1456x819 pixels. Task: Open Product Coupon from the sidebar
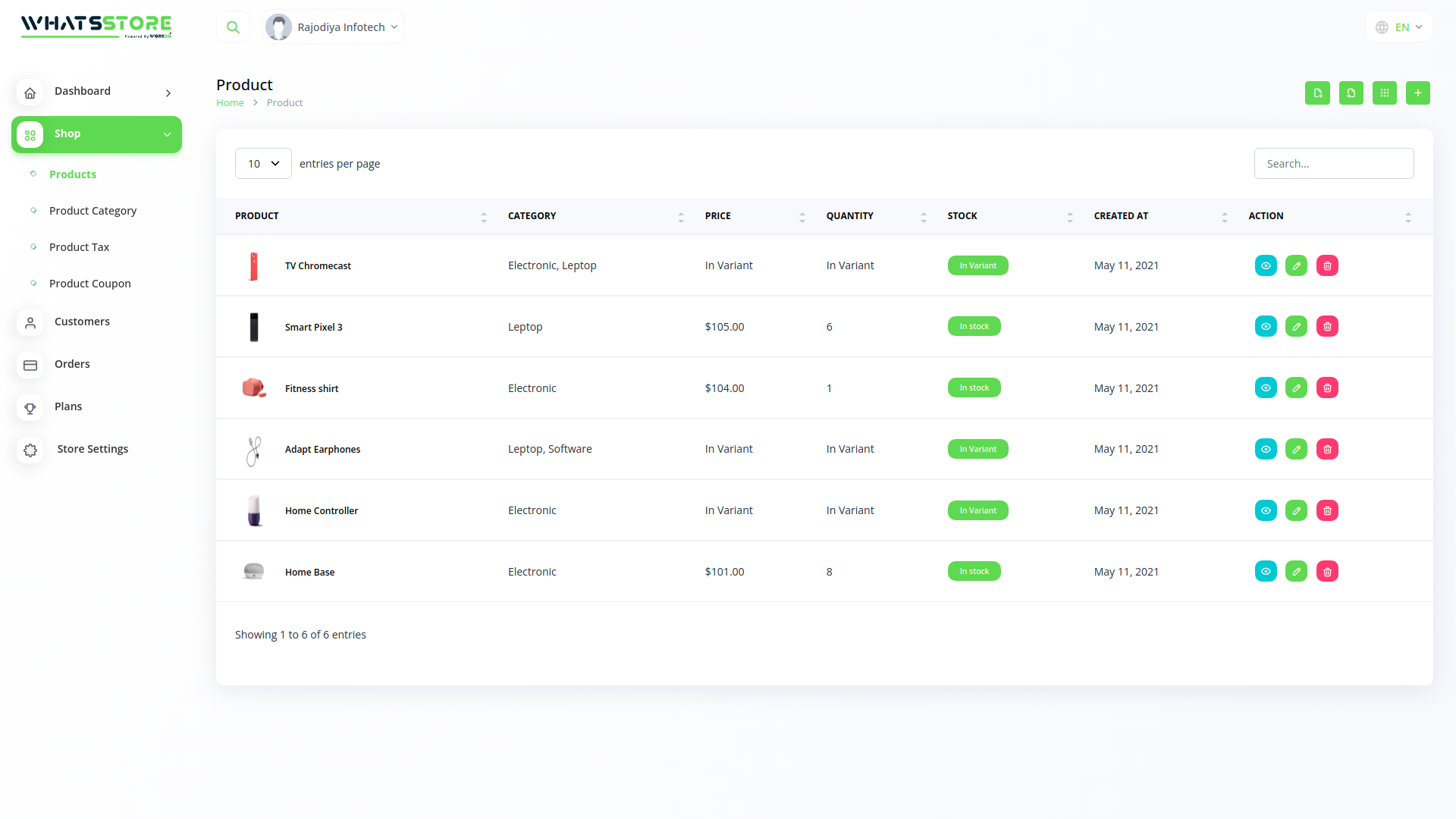click(x=89, y=283)
